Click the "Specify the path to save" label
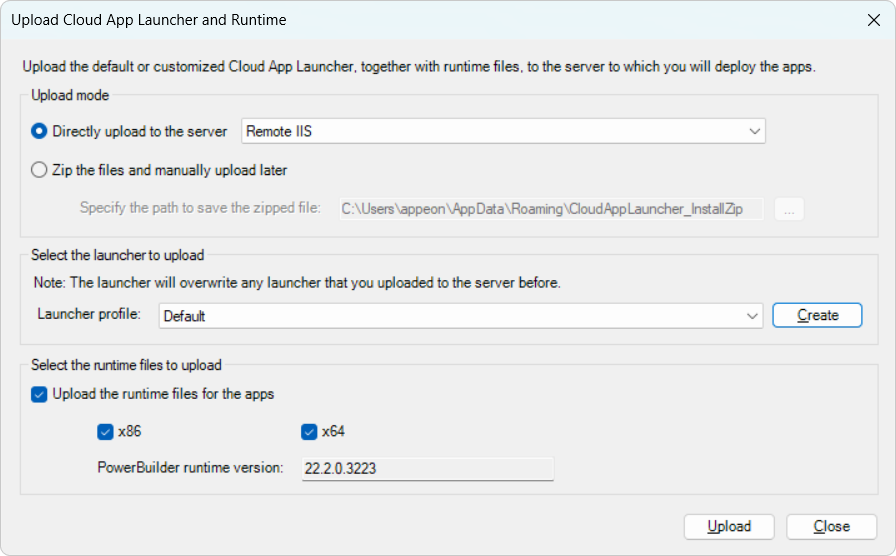 [x=200, y=208]
